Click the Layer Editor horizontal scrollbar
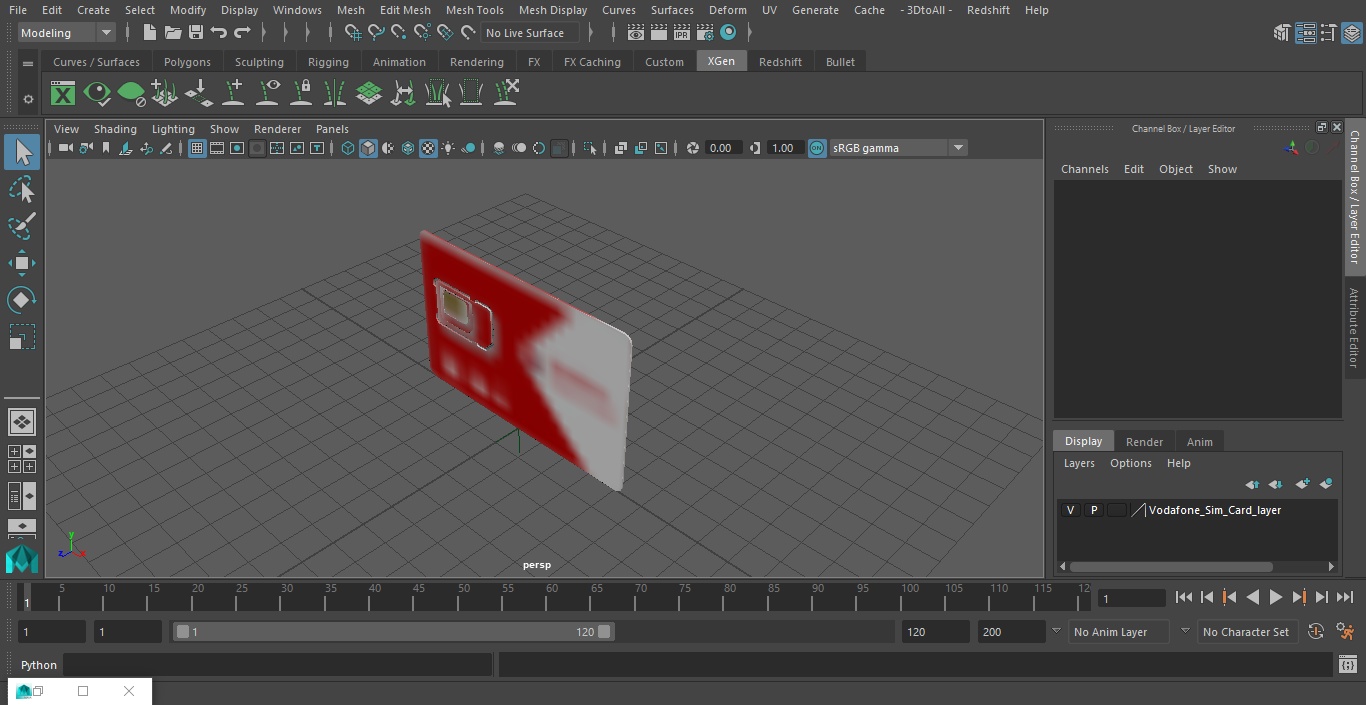Image resolution: width=1366 pixels, height=705 pixels. (1171, 566)
